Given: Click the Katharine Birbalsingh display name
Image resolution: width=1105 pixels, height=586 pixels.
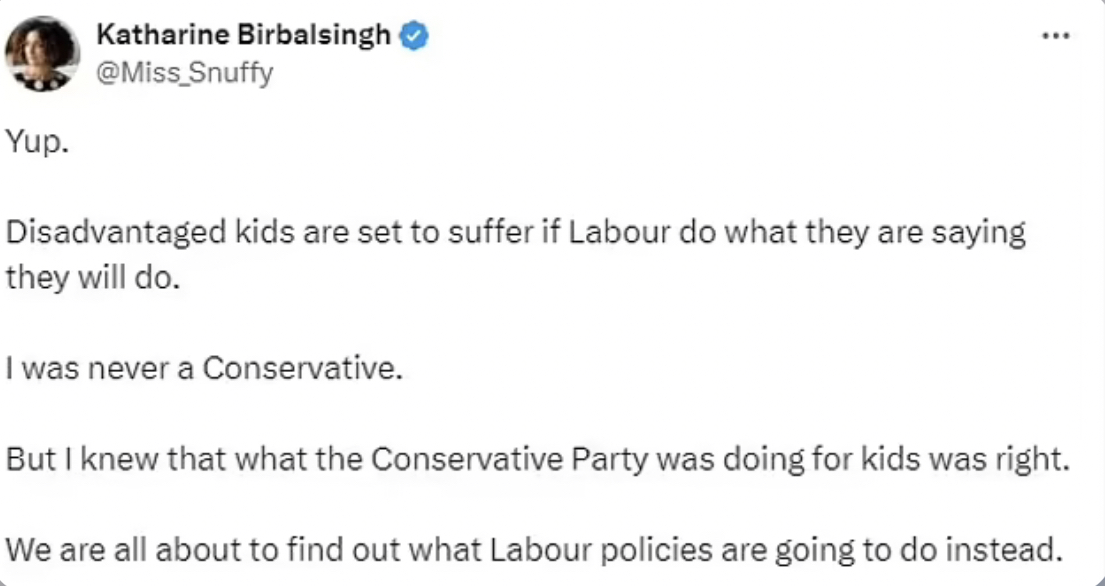Looking at the screenshot, I should coord(244,36).
